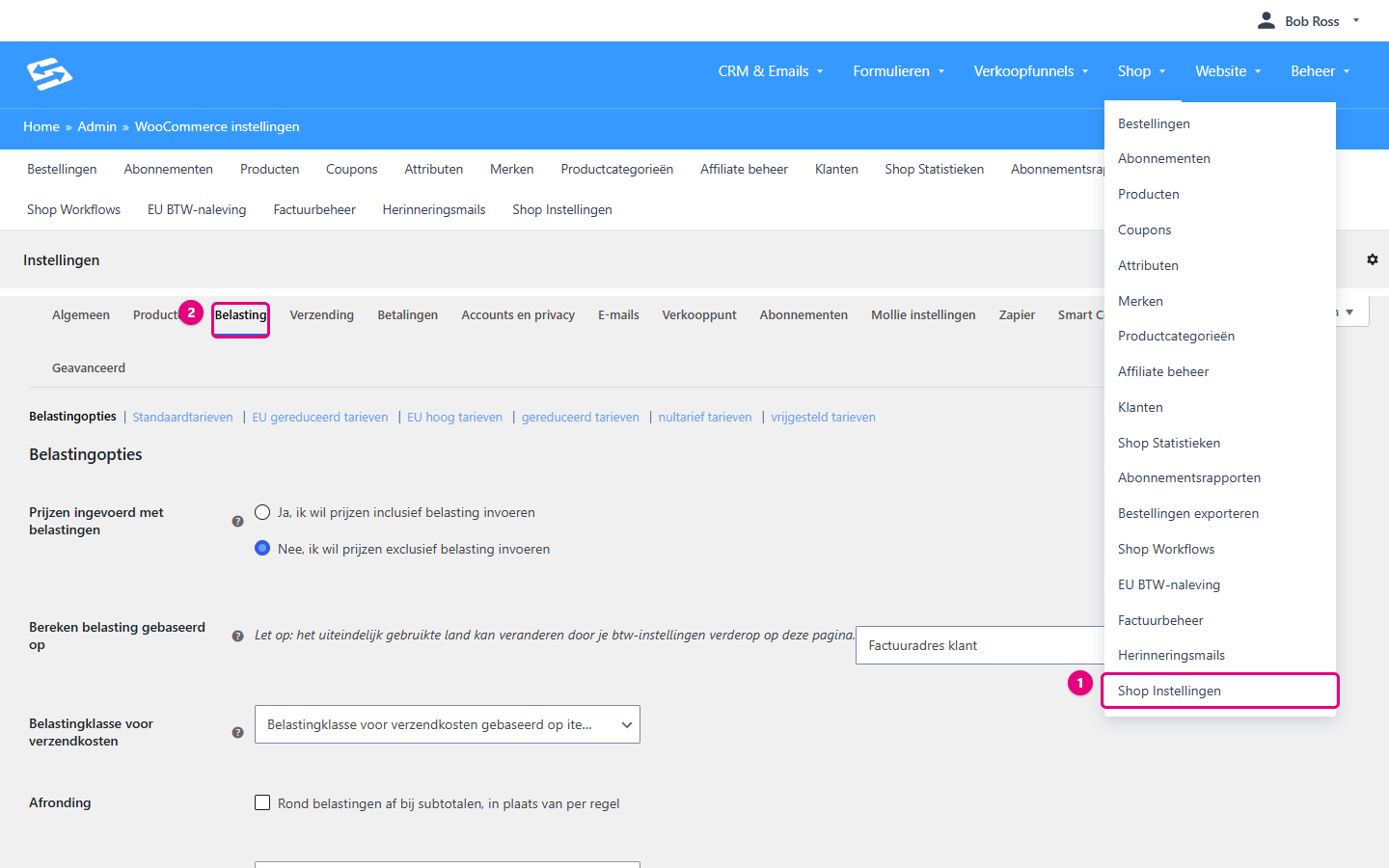Choose Shop Instellingen in Shop dropdown
1389x868 pixels.
click(x=1220, y=691)
